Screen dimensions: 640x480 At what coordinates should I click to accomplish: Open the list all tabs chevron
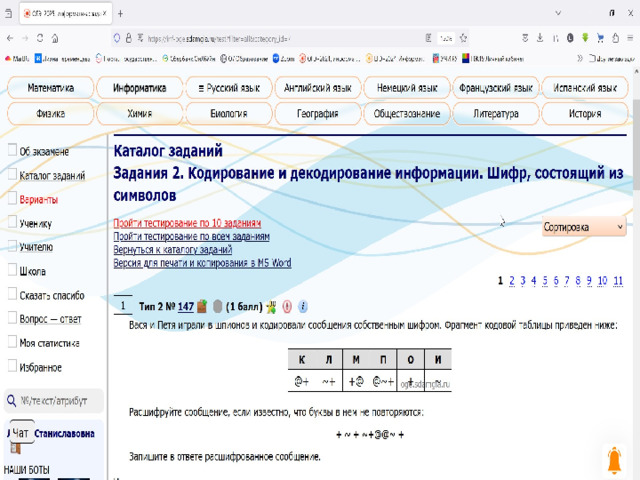pos(558,13)
